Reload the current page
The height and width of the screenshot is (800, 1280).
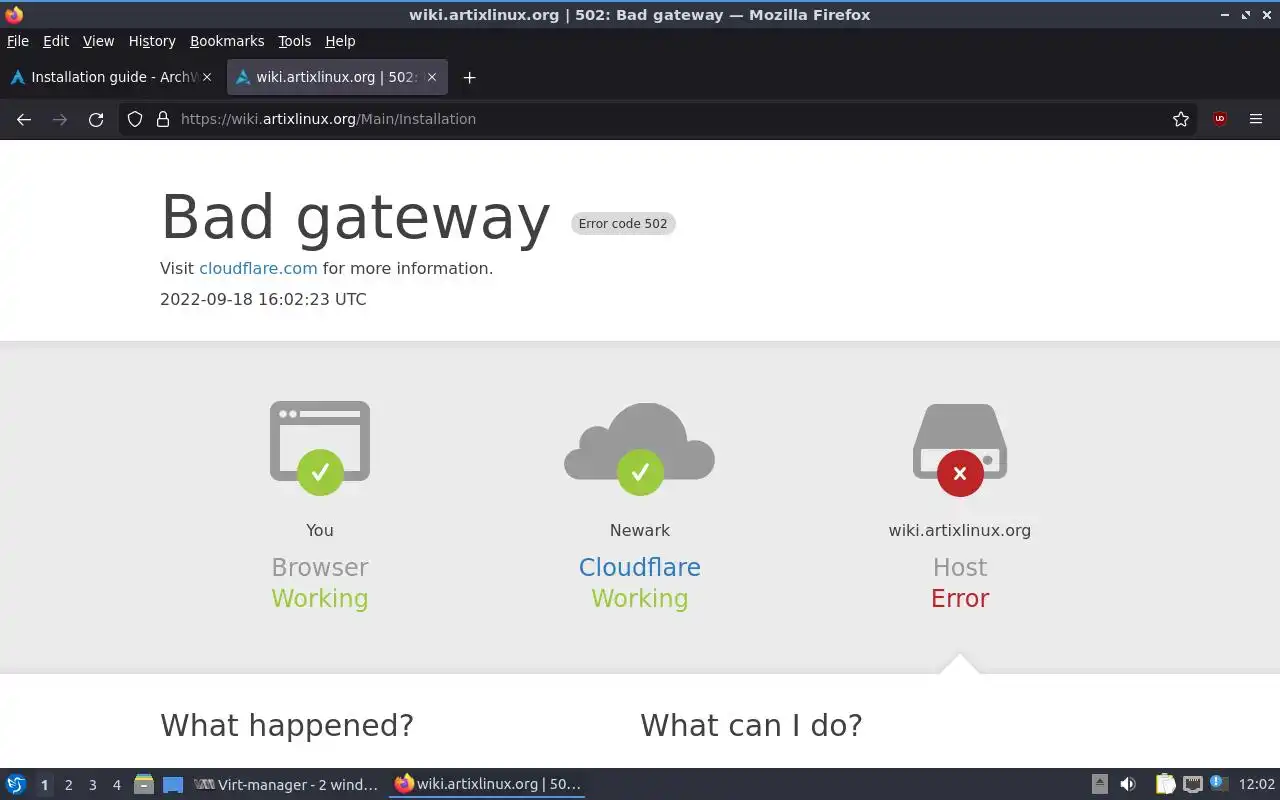click(x=96, y=119)
